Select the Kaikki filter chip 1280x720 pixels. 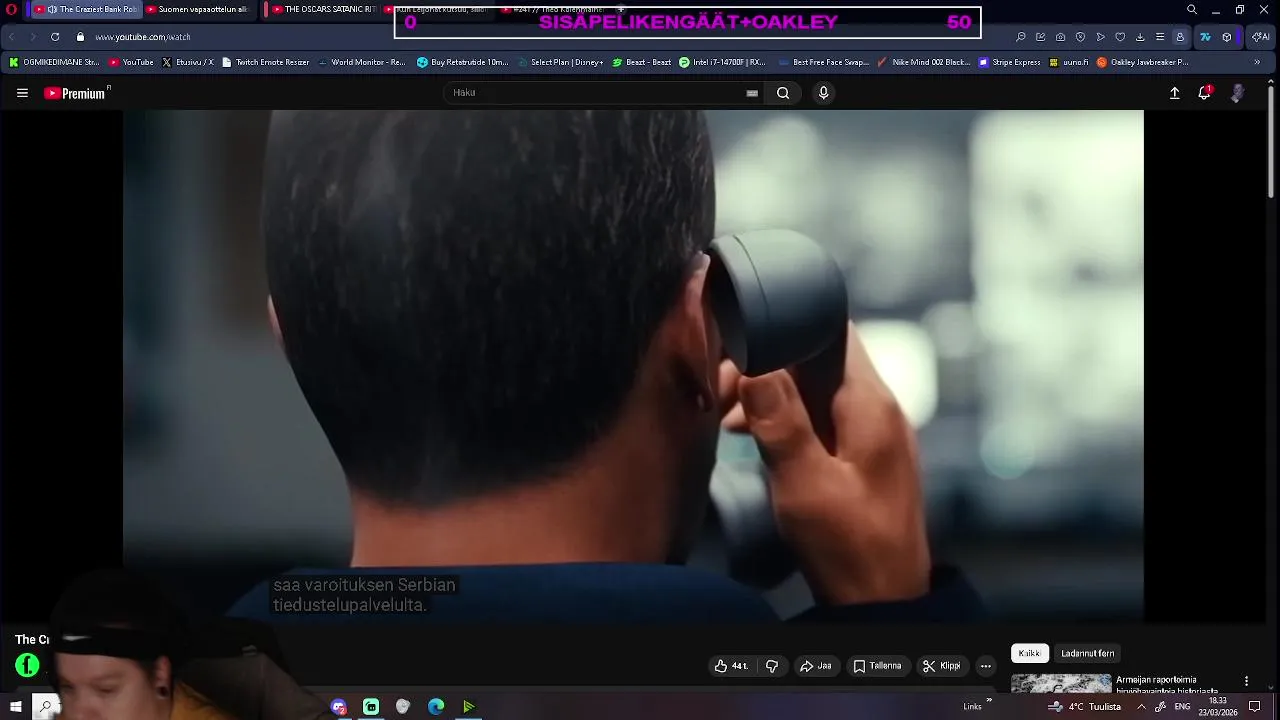(x=1029, y=653)
